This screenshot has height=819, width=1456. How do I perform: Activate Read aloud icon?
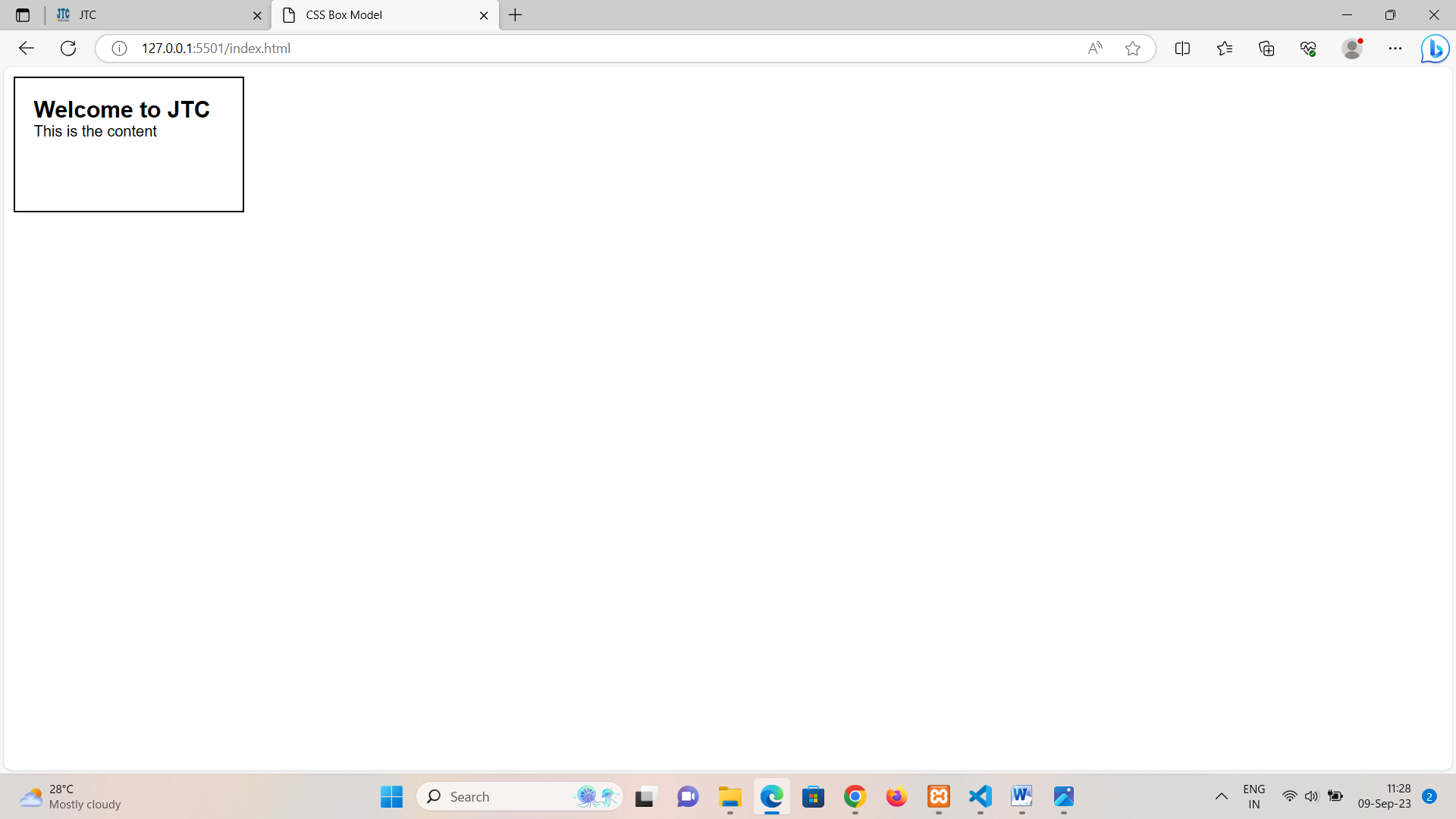[x=1095, y=49]
